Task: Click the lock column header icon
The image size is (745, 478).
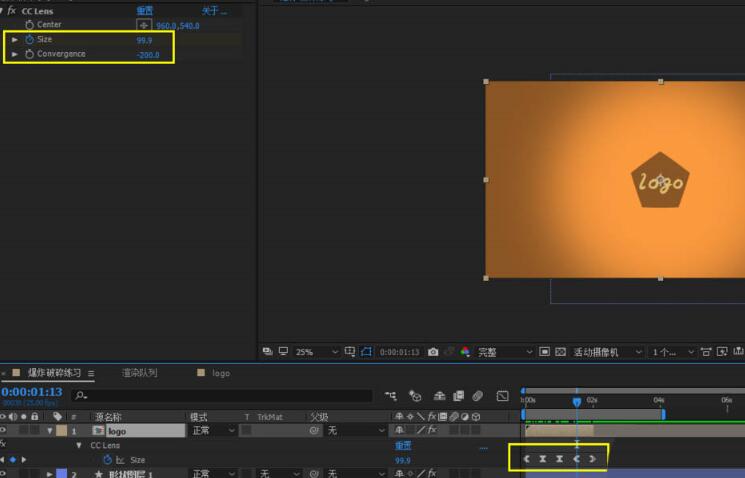Action: pyautogui.click(x=35, y=417)
